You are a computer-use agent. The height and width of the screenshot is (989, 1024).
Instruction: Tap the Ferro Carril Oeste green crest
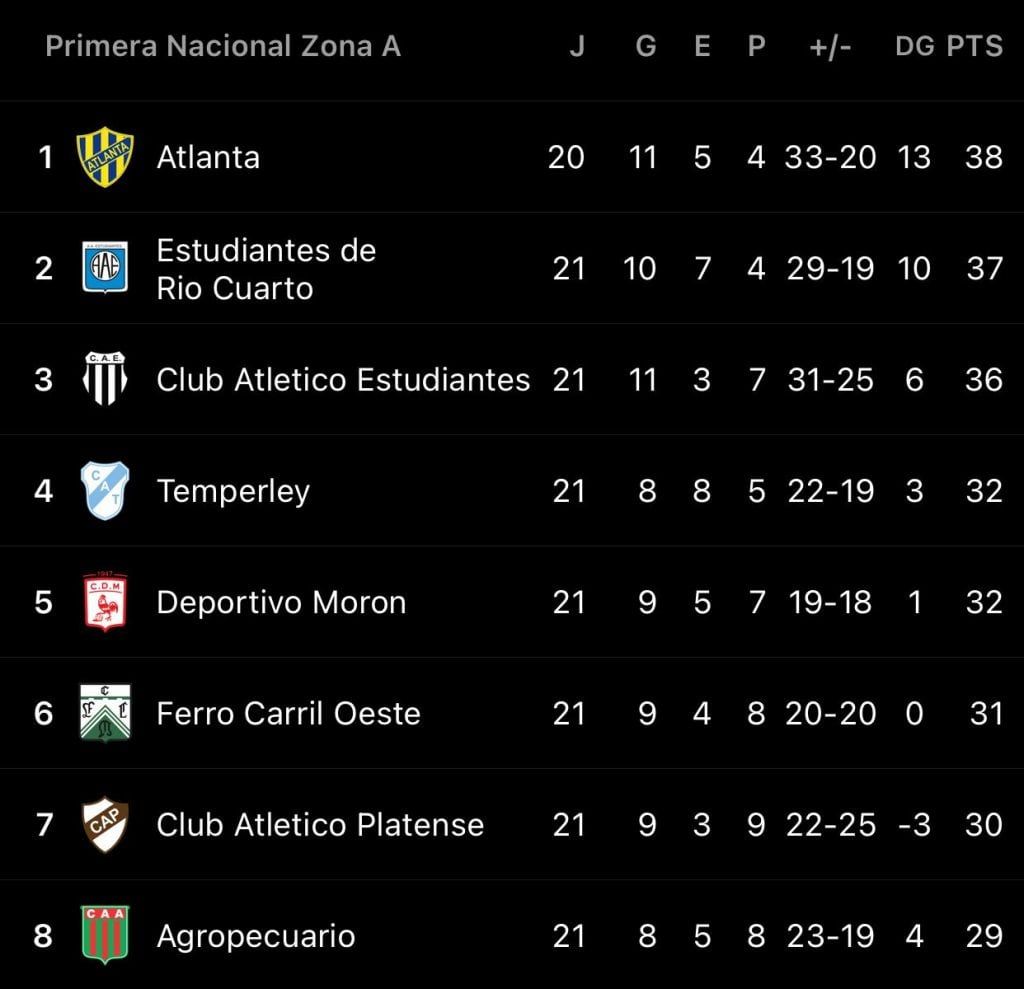(105, 713)
